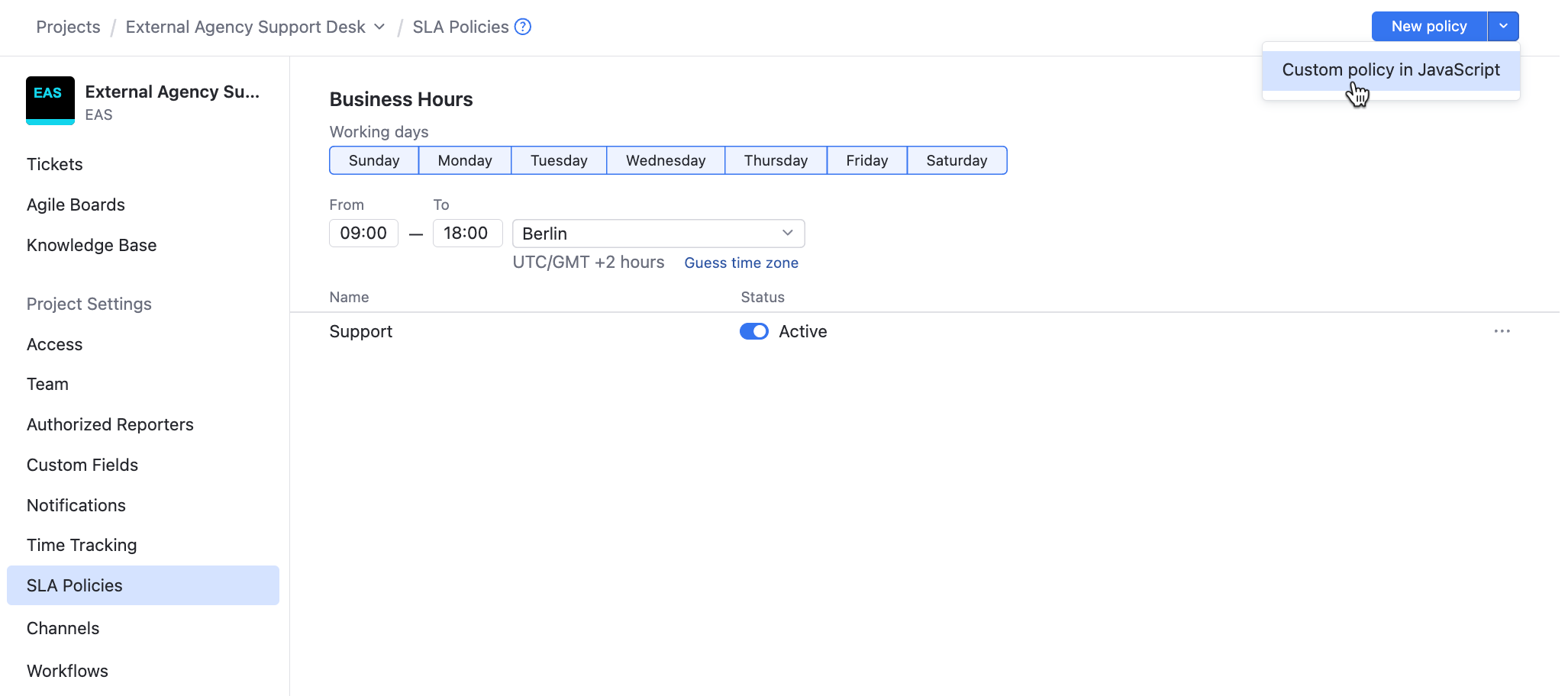Toggle Sunday as a working day
The width and height of the screenshot is (1568, 696).
pos(373,160)
